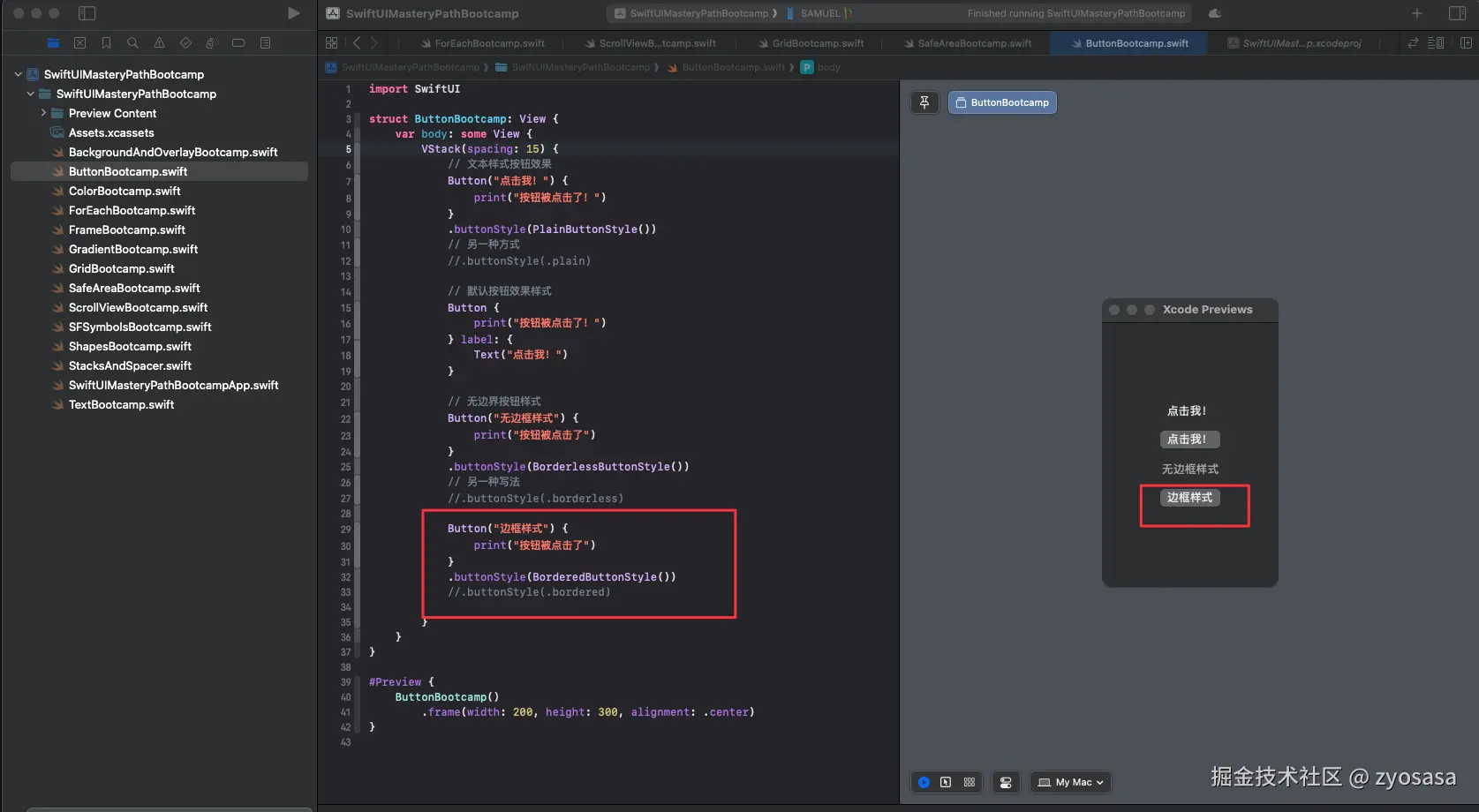
Task: Go back in editor history
Action: pyautogui.click(x=357, y=42)
